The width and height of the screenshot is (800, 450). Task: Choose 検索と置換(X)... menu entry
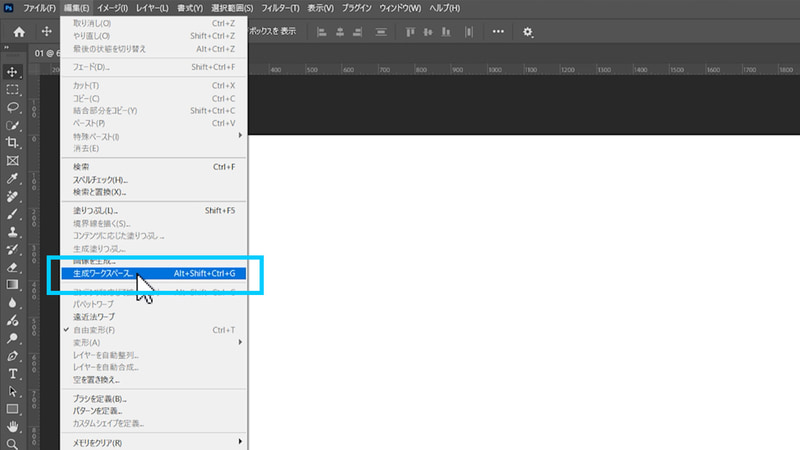pos(154,192)
